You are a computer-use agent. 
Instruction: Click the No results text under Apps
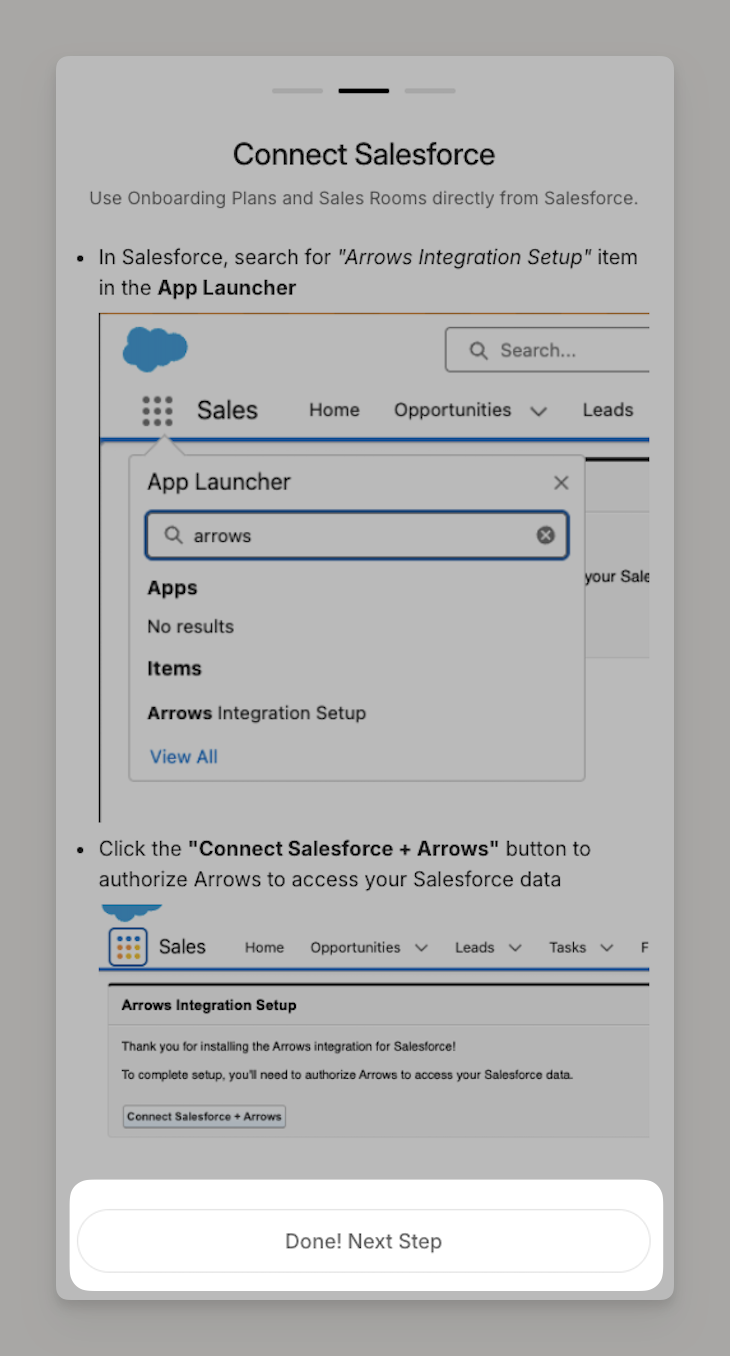click(190, 627)
